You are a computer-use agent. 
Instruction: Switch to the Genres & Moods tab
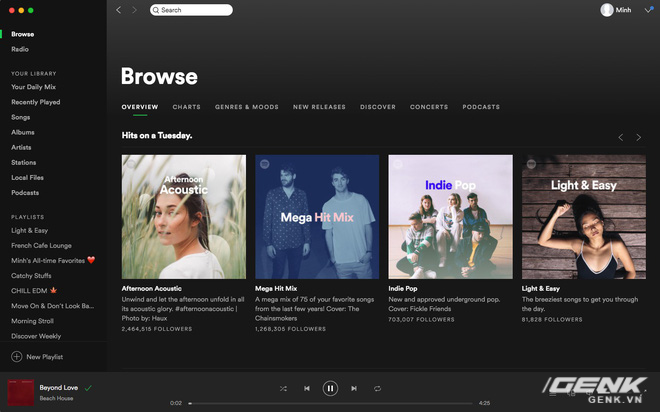[247, 107]
